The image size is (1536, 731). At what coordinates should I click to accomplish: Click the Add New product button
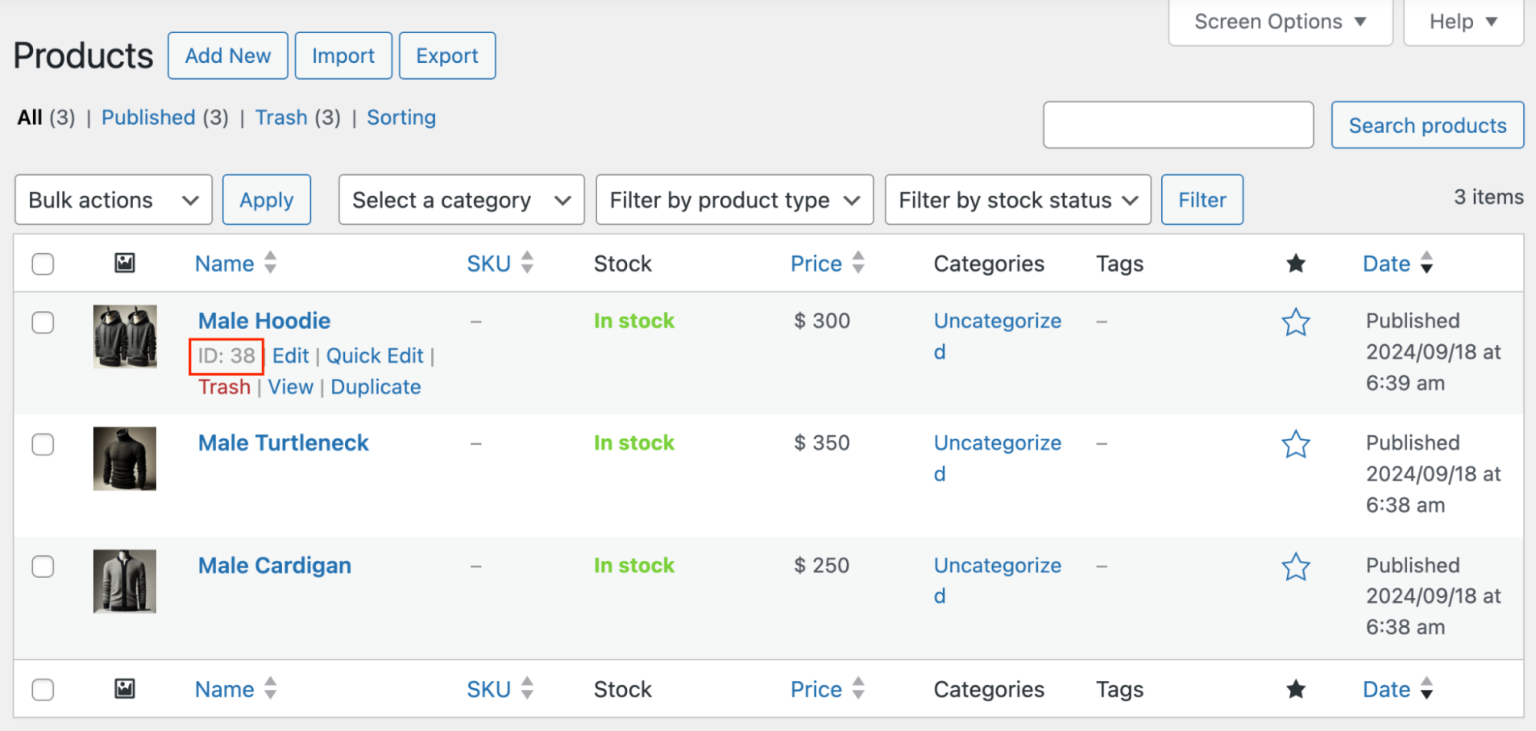227,55
